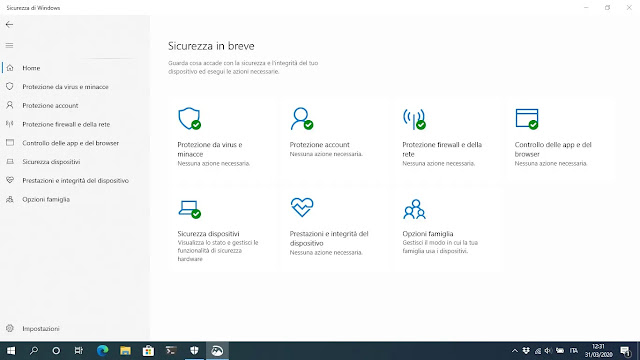Click 'Visualizza lo stato e gestisci le funzionalità' text

click(218, 251)
